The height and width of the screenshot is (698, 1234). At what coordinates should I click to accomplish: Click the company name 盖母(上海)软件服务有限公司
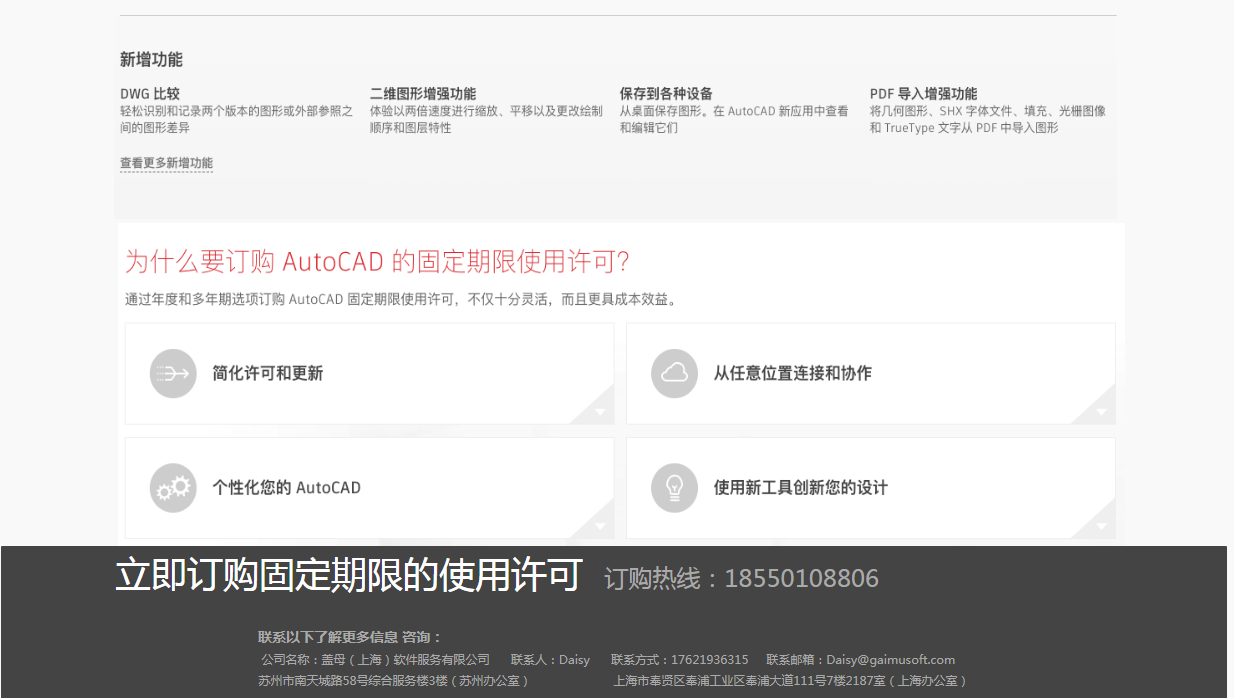[407, 660]
